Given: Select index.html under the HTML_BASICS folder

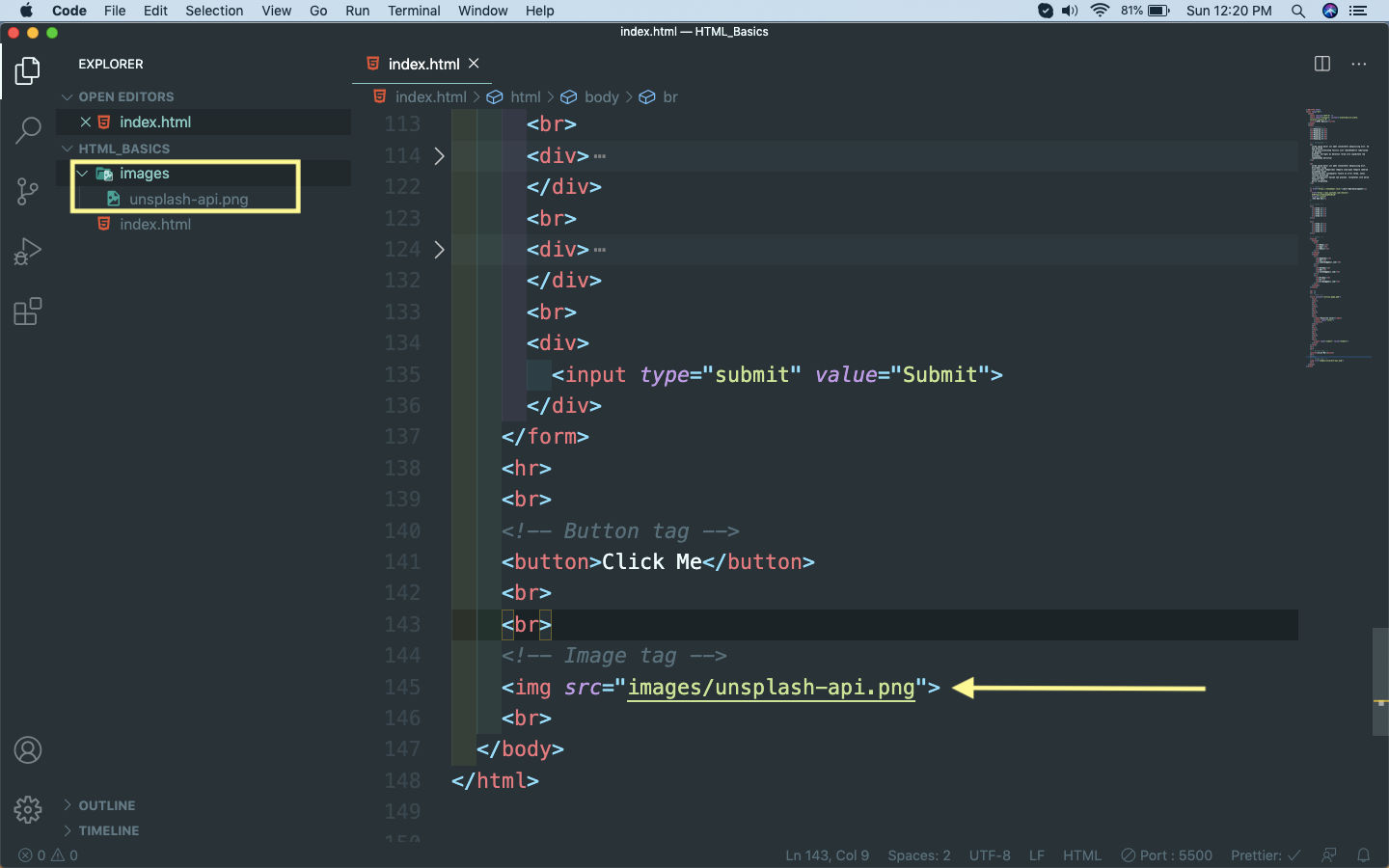Looking at the screenshot, I should (x=155, y=225).
